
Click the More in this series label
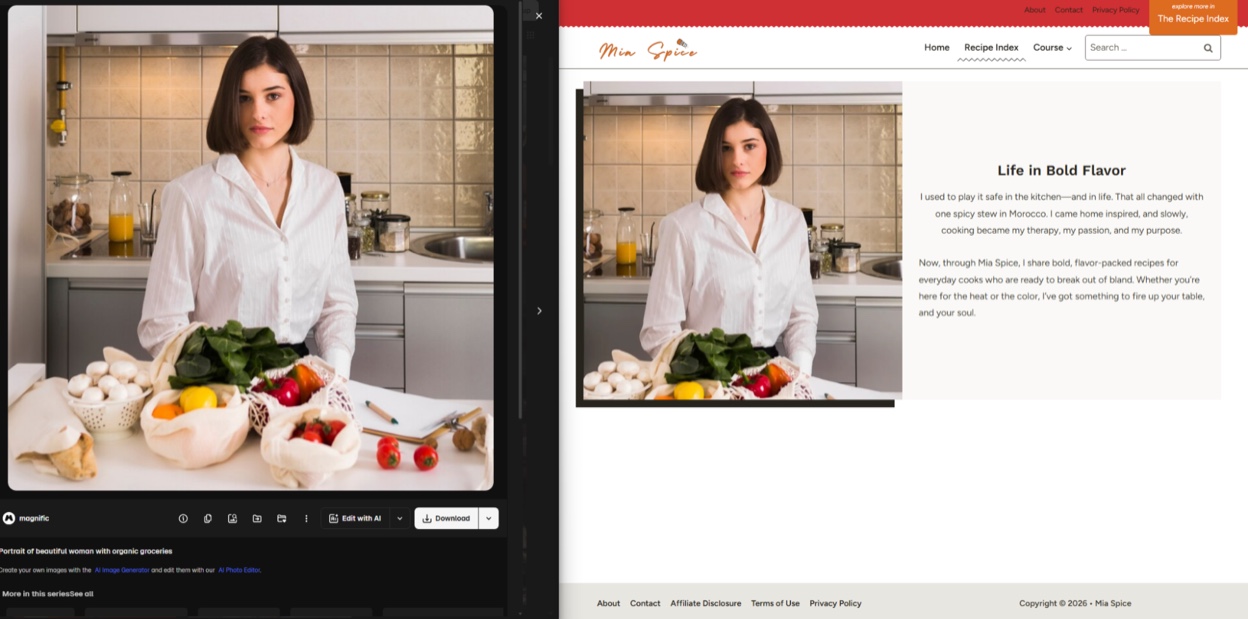(x=36, y=594)
